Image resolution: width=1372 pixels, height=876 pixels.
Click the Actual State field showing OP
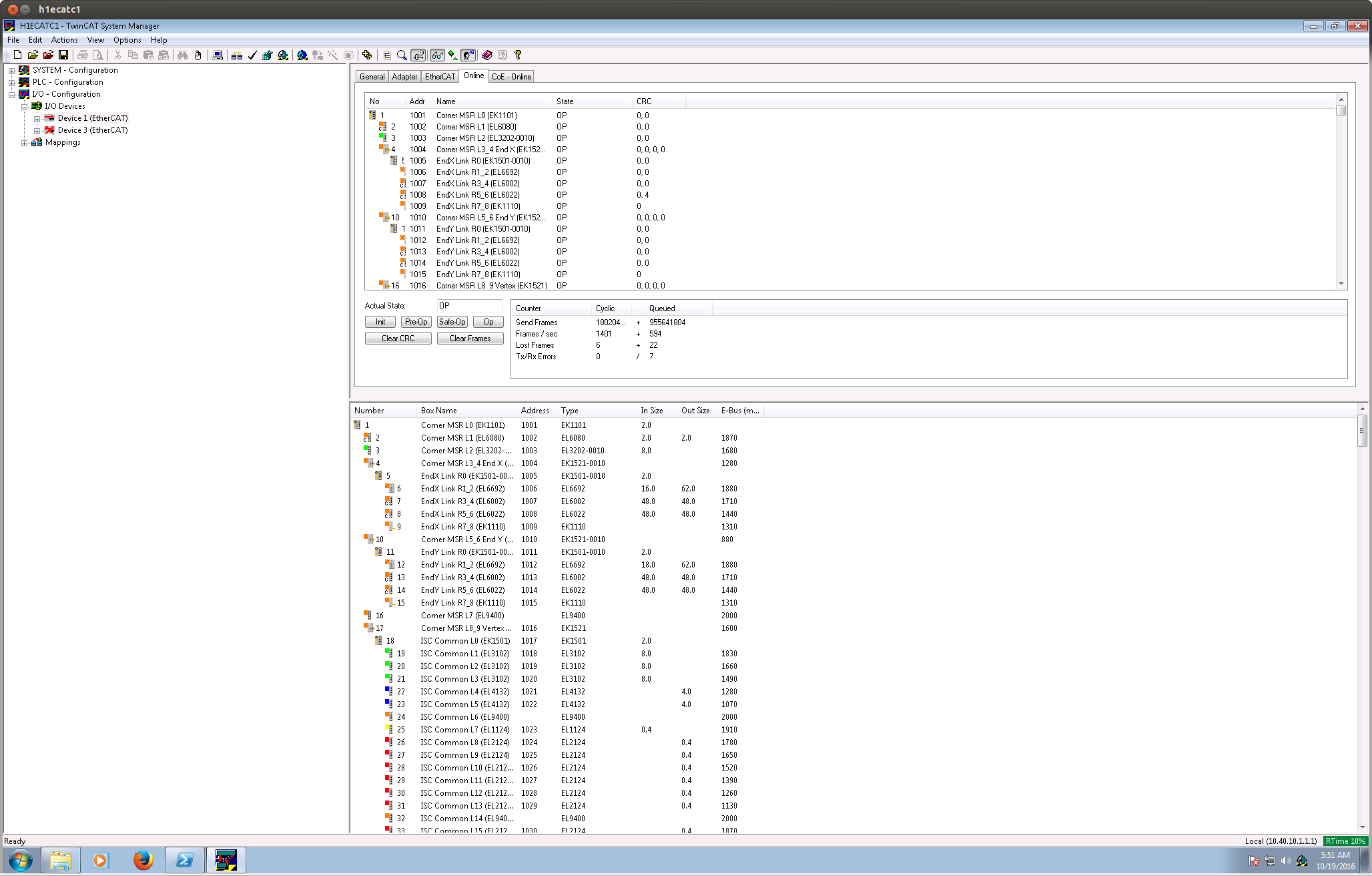(x=470, y=306)
